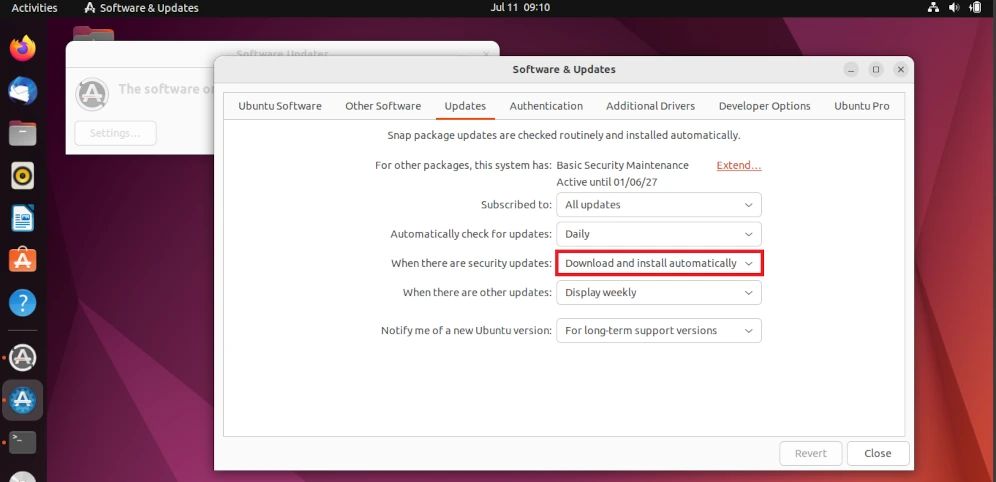Maximize the Software & Updates window
This screenshot has height=482, width=996.
click(876, 70)
